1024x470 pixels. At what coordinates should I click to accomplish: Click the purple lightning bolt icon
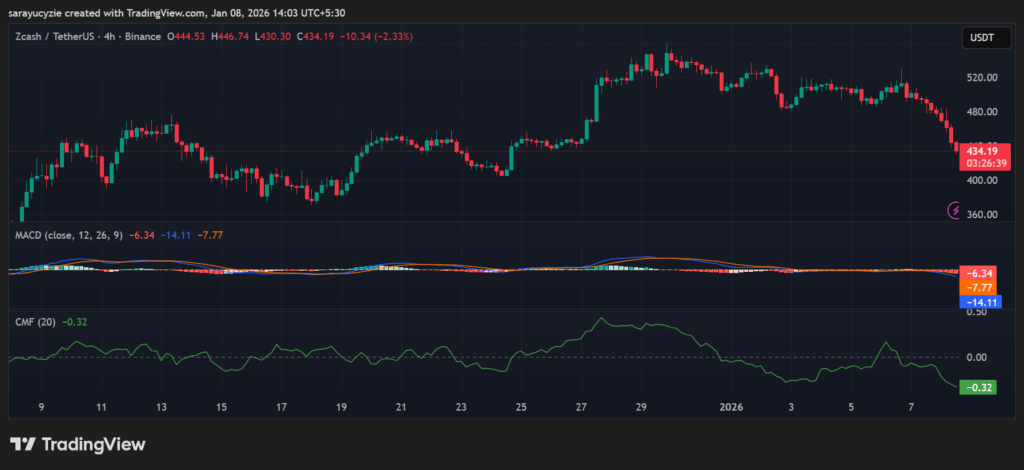point(953,210)
